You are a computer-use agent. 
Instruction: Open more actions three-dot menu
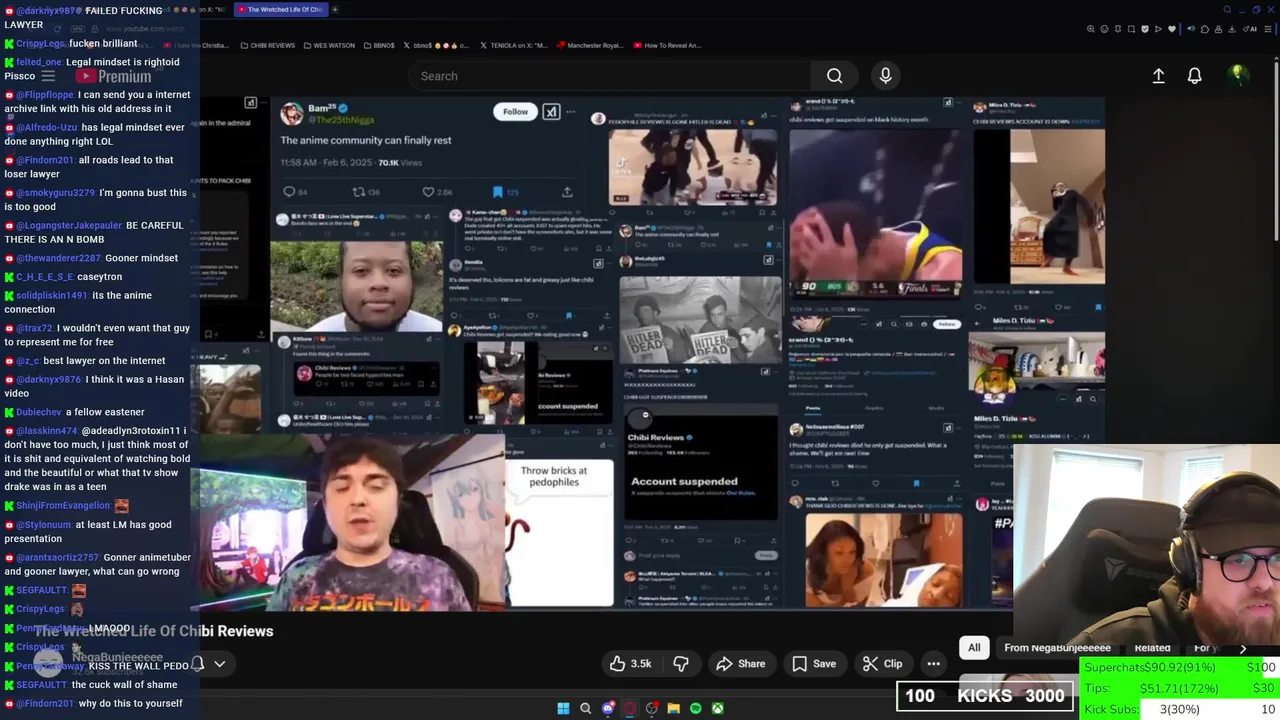click(x=933, y=664)
